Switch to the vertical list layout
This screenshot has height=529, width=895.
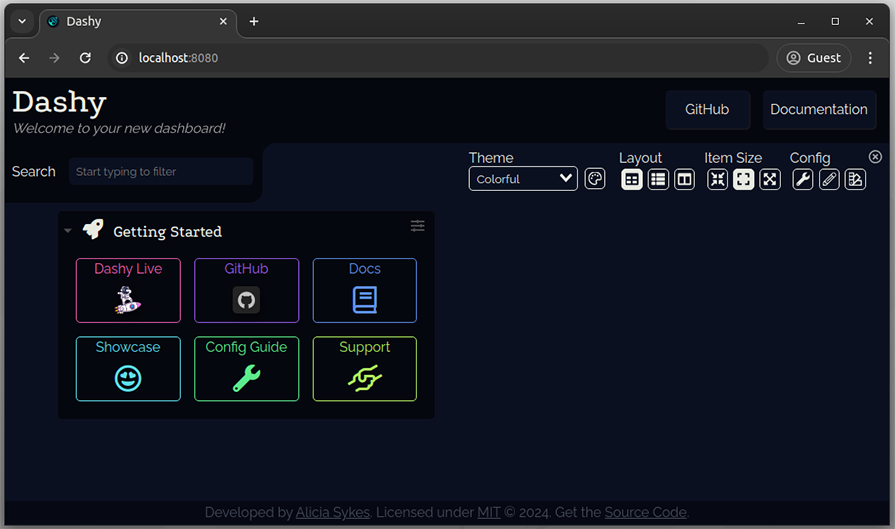pyautogui.click(x=658, y=179)
